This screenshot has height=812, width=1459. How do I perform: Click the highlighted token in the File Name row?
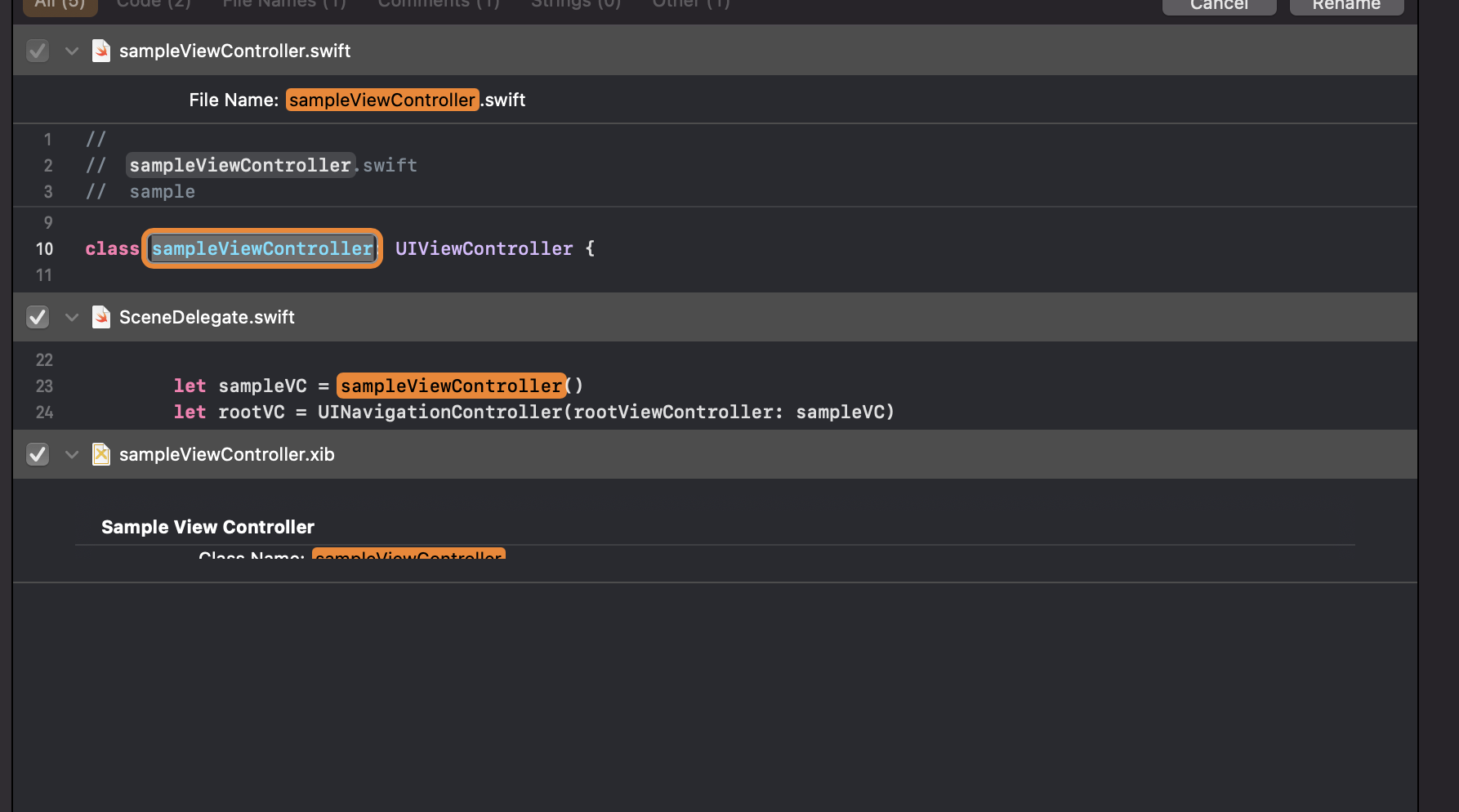click(381, 99)
